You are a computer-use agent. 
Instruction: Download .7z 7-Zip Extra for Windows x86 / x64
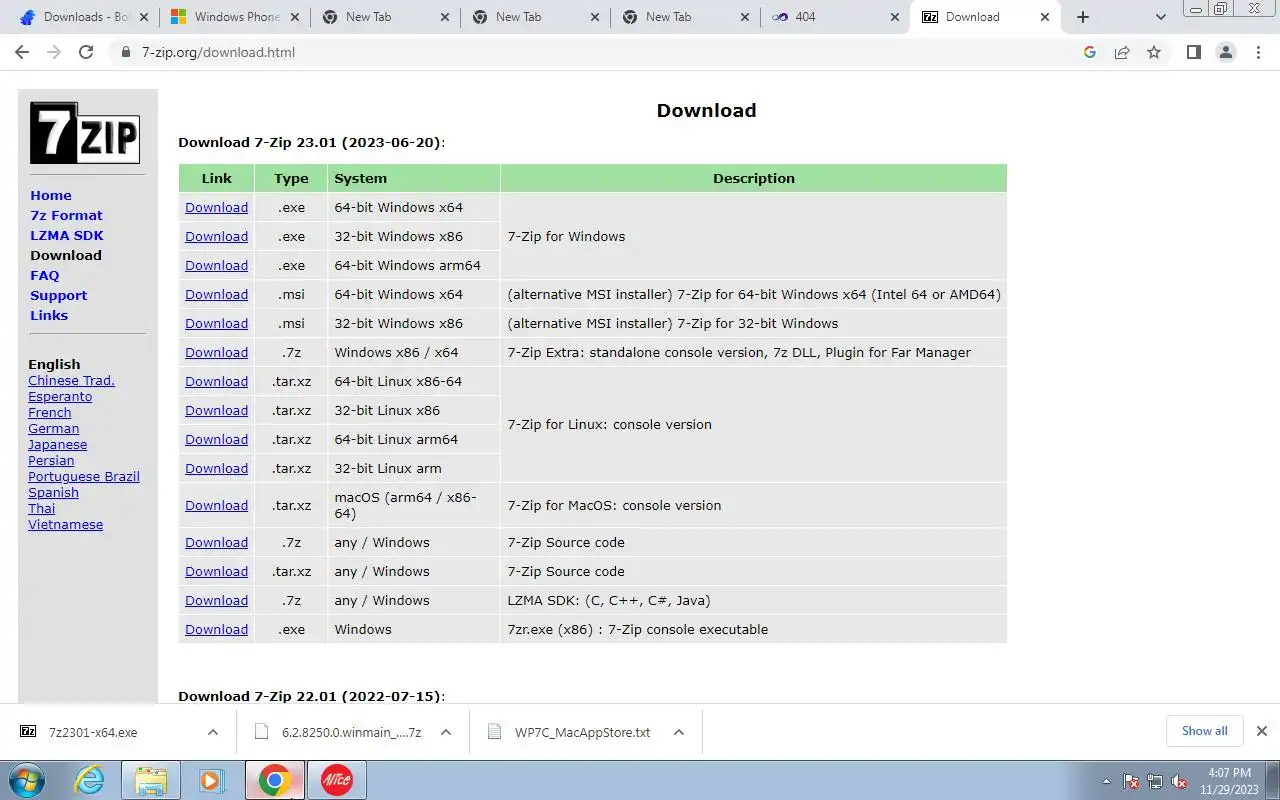click(216, 352)
